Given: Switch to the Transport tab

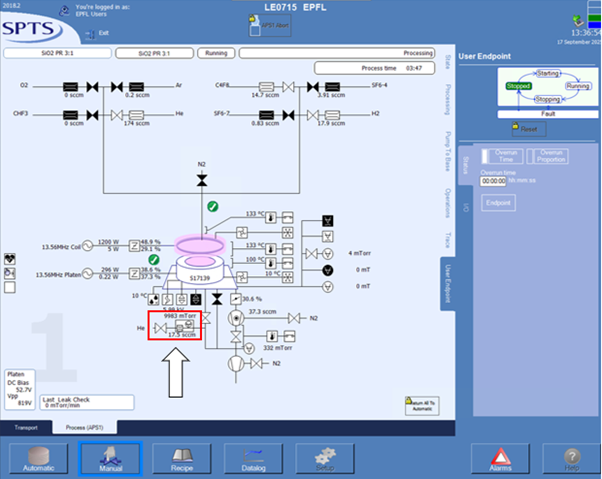Looking at the screenshot, I should pyautogui.click(x=26, y=427).
